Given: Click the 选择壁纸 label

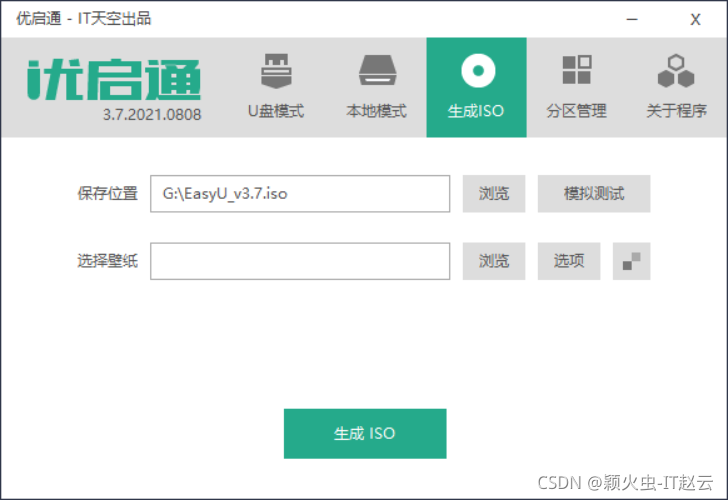Looking at the screenshot, I should pos(107,261).
